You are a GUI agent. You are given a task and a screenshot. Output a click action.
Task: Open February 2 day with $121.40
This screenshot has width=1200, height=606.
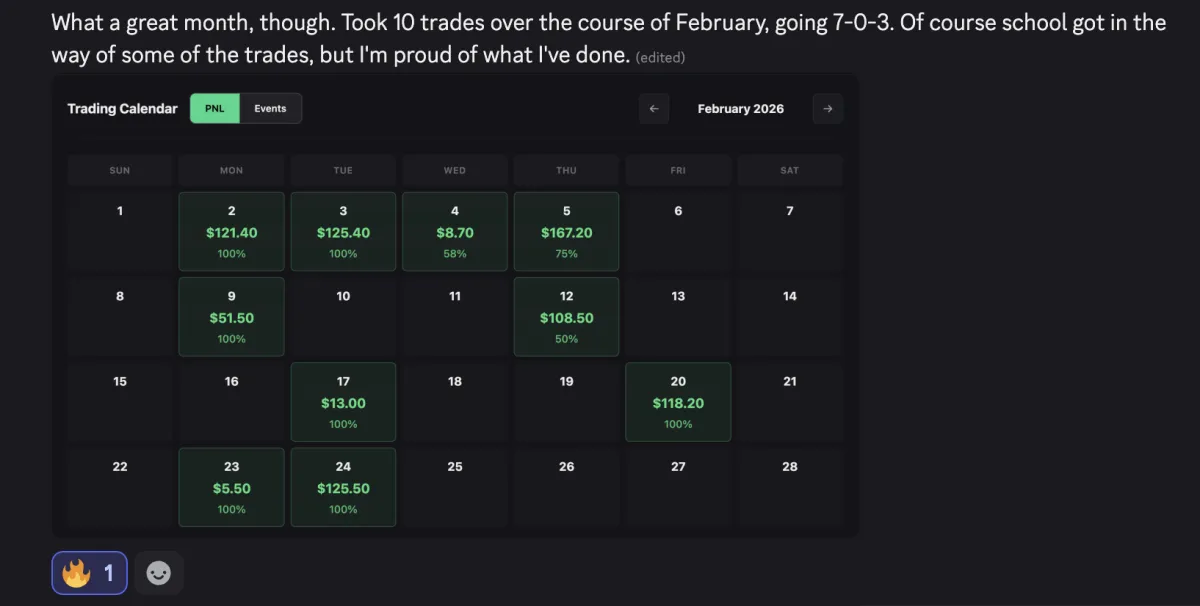[x=231, y=232]
